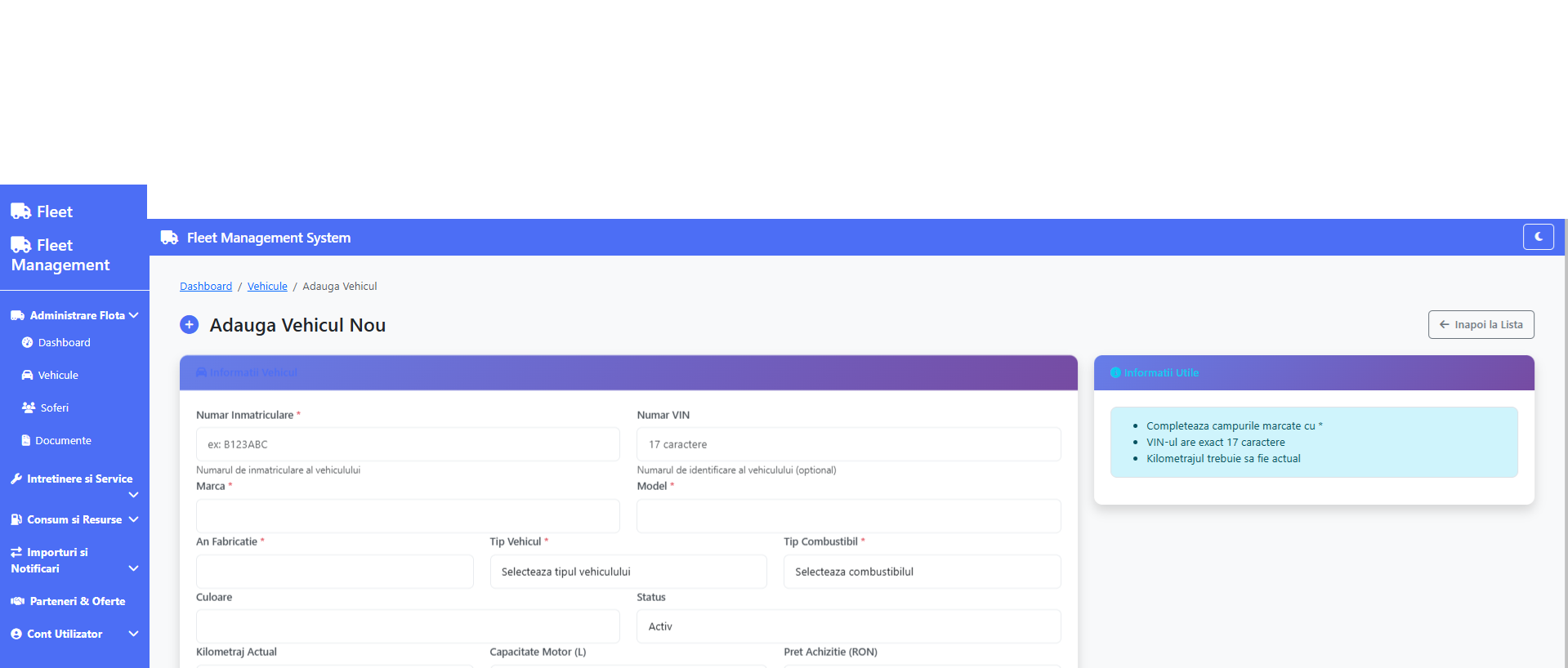This screenshot has width=1568, height=668.
Task: Open the Tip Combustibil dropdown
Action: pyautogui.click(x=921, y=572)
